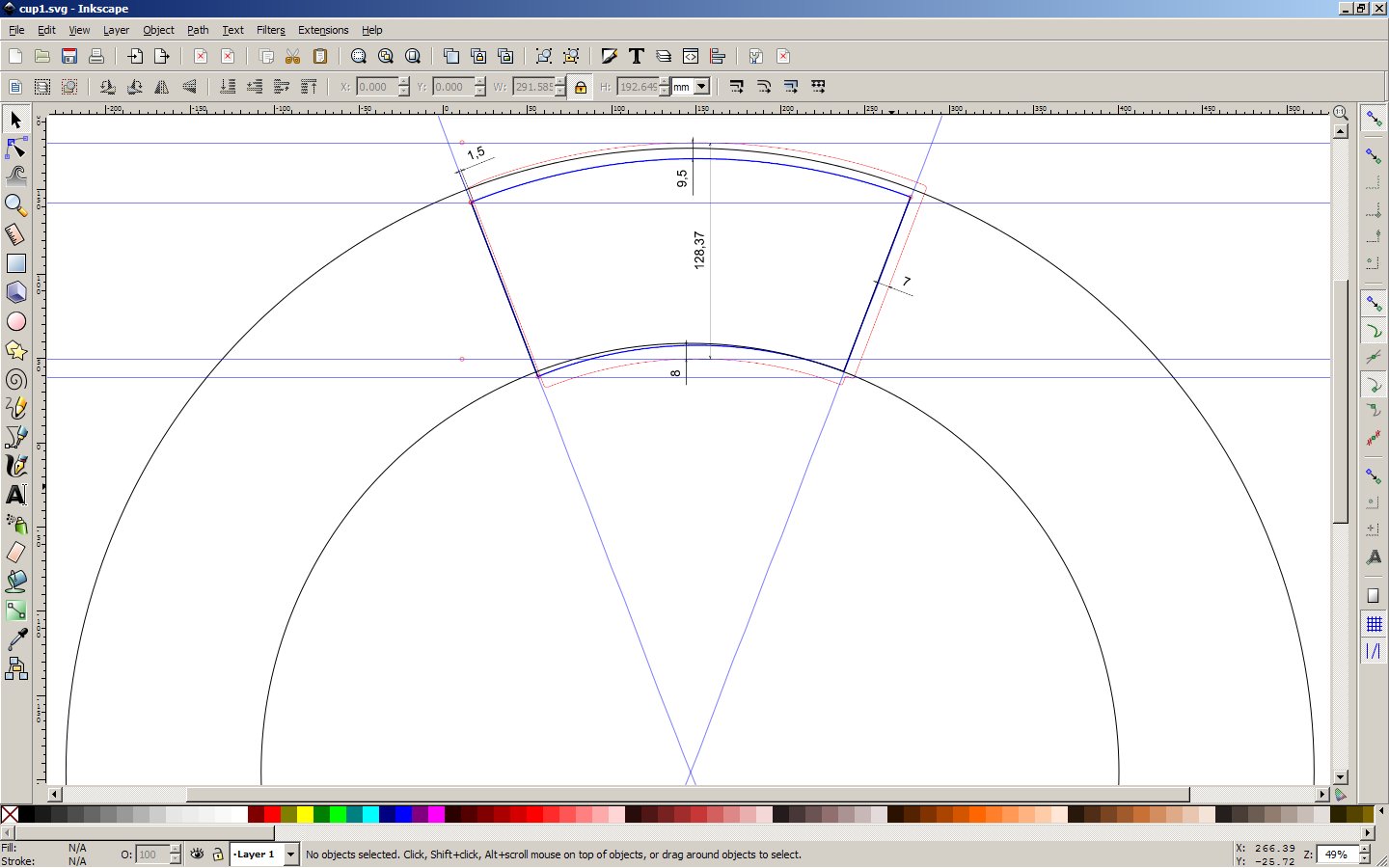Increase the zoom percentage stepper
The width and height of the screenshot is (1389, 868).
pos(1364,850)
